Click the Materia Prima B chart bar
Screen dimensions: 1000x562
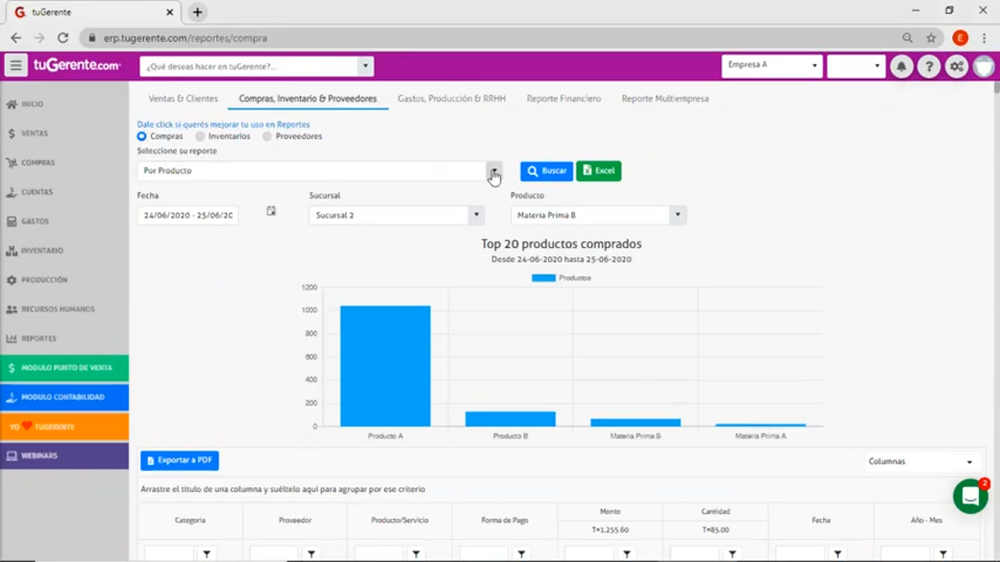(x=635, y=423)
